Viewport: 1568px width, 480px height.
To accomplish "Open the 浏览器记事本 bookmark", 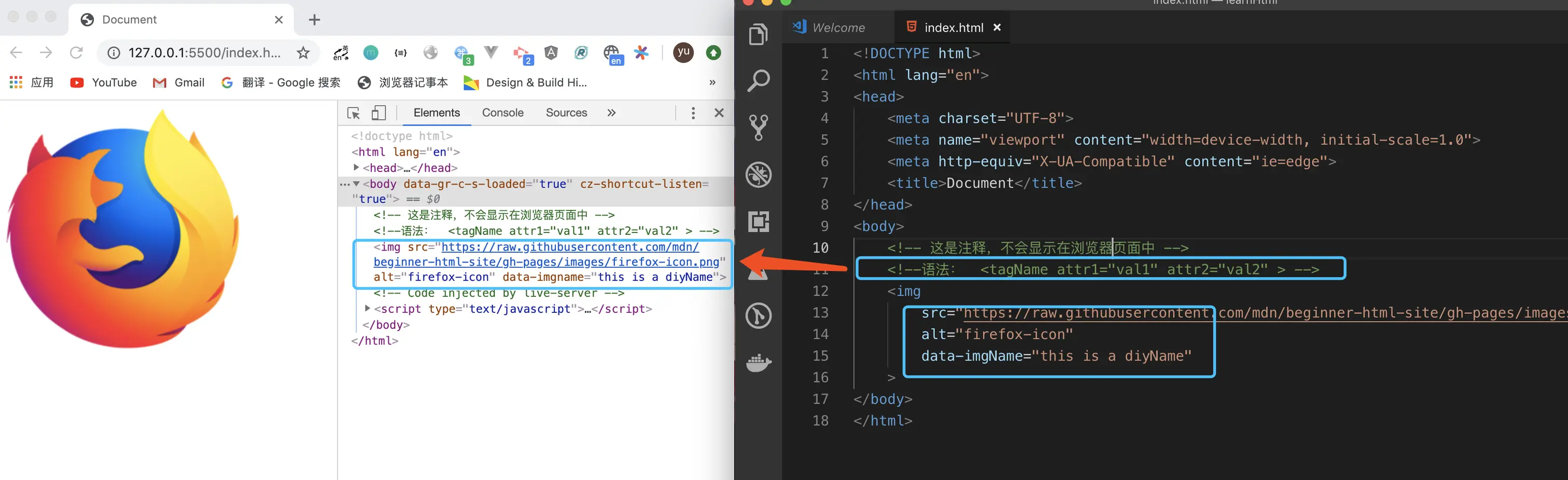I will tap(402, 82).
